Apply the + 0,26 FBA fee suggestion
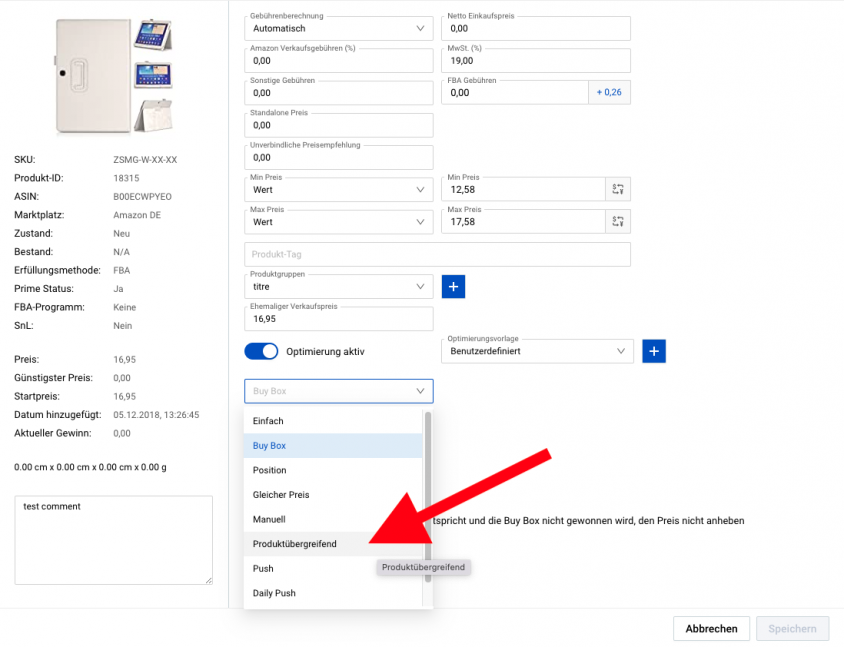The height and width of the screenshot is (647, 844). (x=609, y=93)
